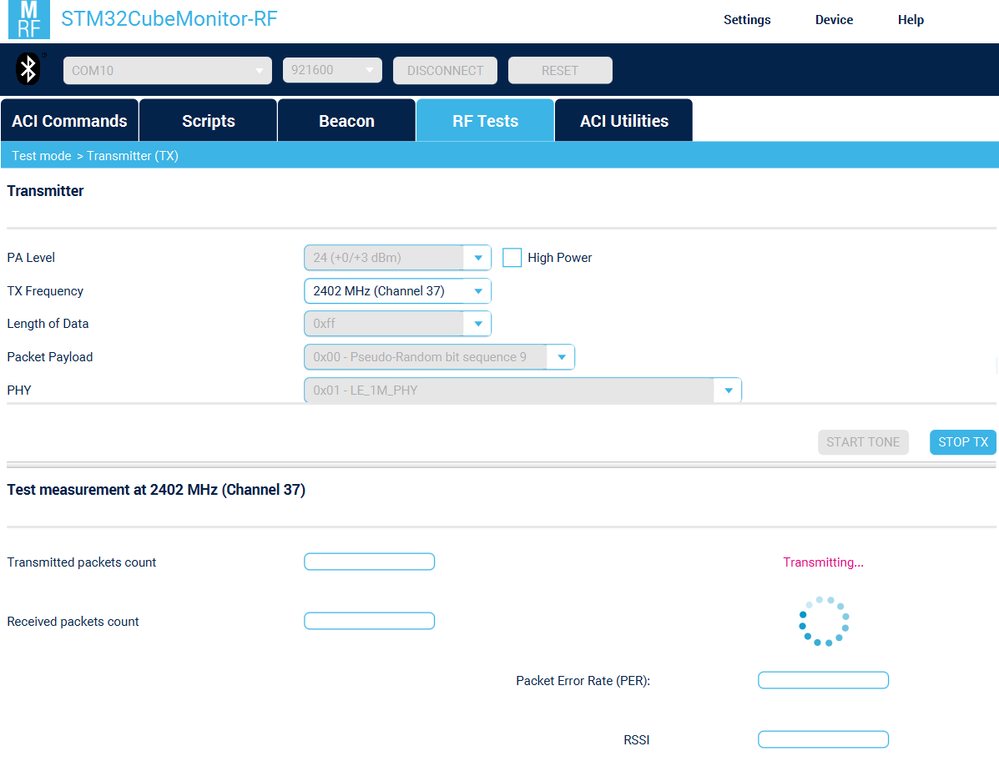Open the 921600 baud rate dropdown

coord(332,70)
